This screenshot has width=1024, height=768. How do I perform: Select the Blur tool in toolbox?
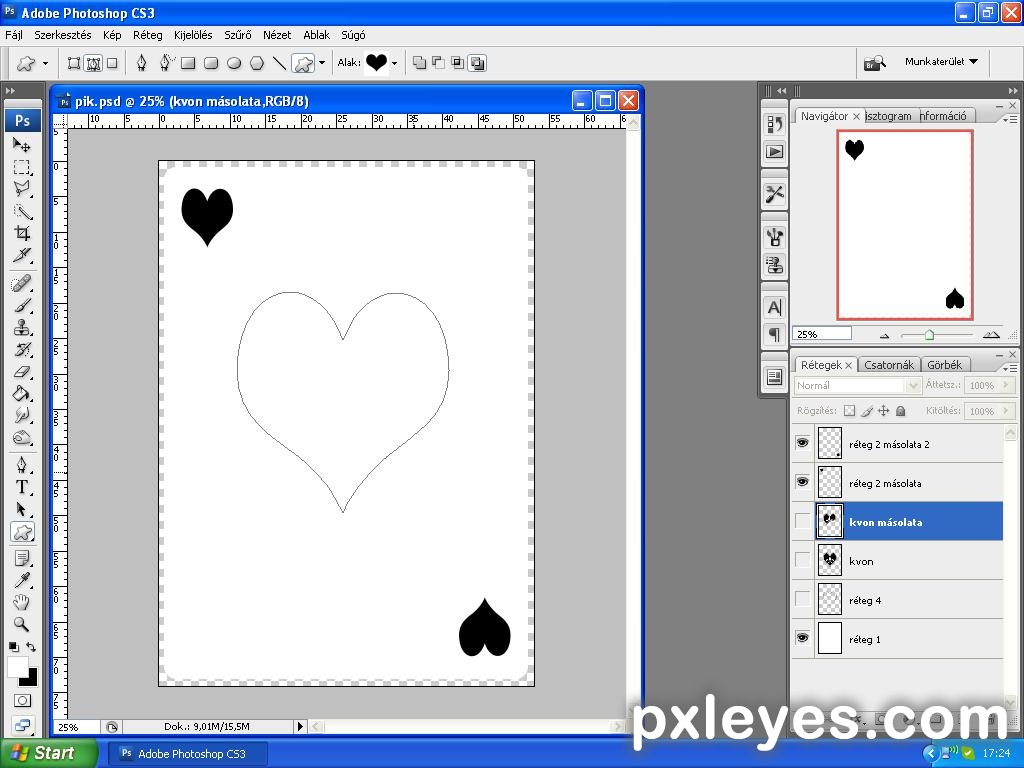pyautogui.click(x=22, y=415)
